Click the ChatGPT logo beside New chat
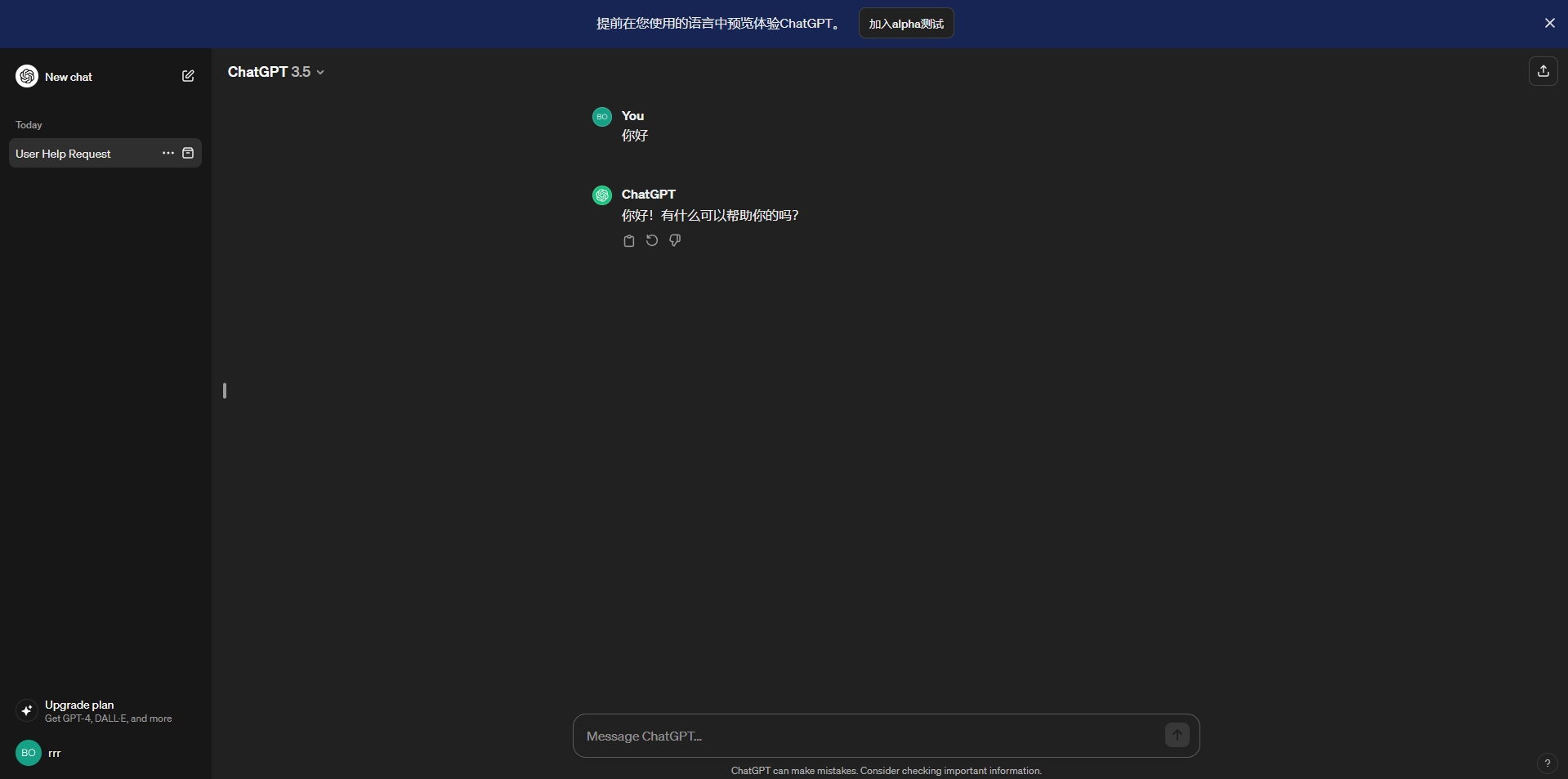 pos(27,76)
